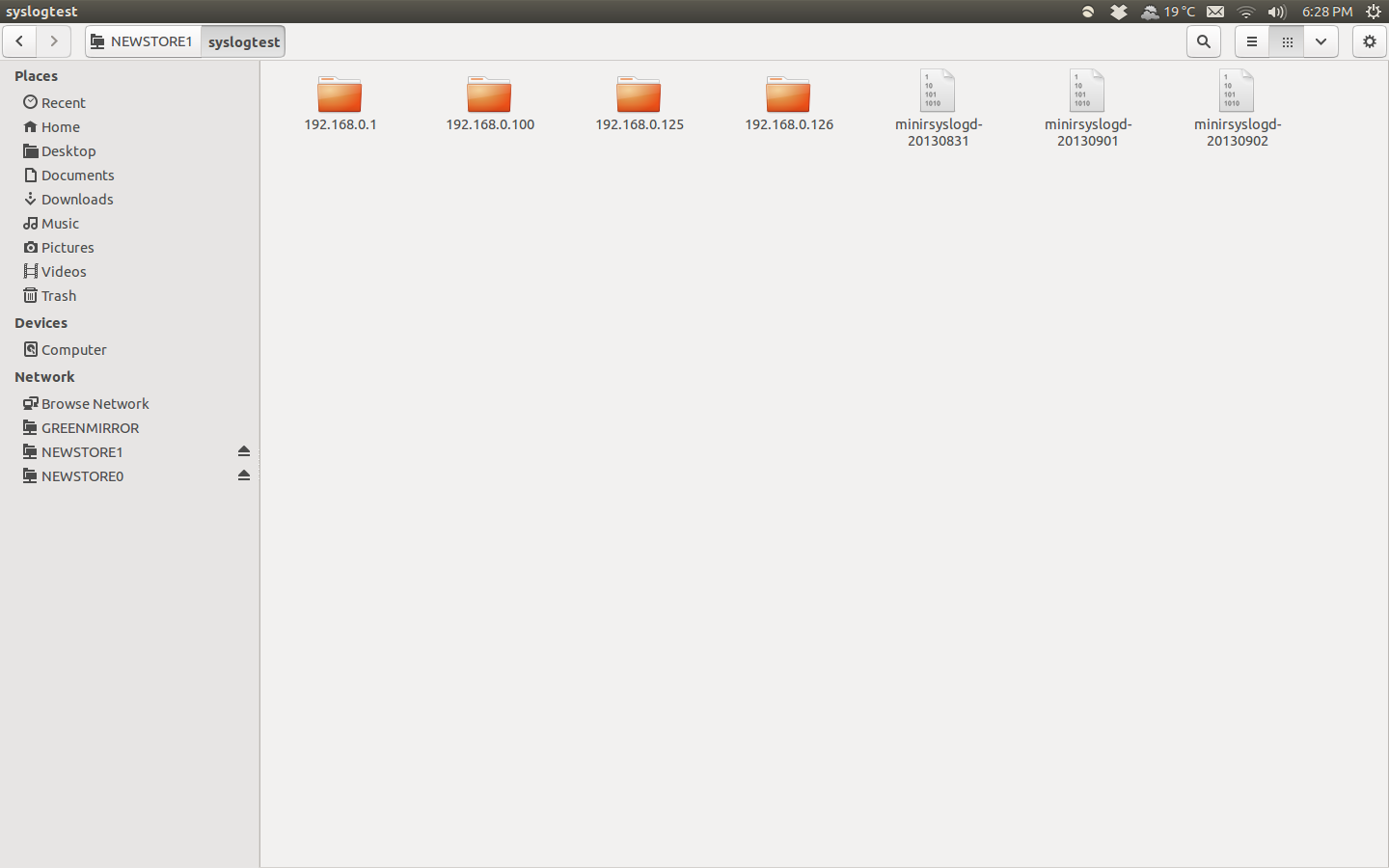Open the weather indicator showing 19 °C
The width and height of the screenshot is (1389, 868).
1168,12
